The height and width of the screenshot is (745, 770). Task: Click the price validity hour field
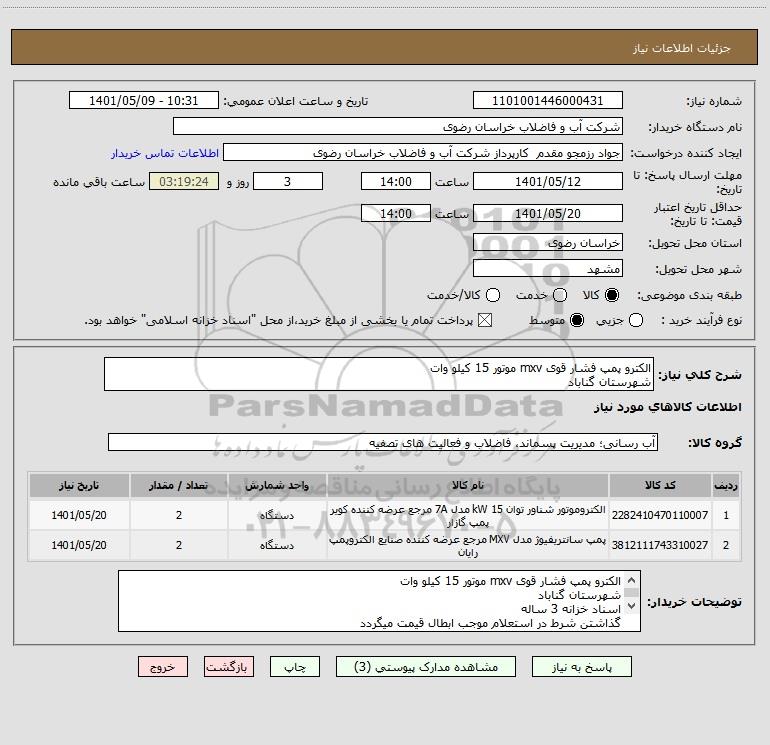pyautogui.click(x=396, y=213)
